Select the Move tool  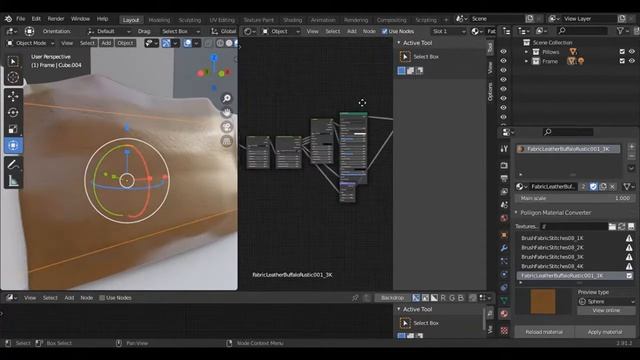(x=13, y=96)
